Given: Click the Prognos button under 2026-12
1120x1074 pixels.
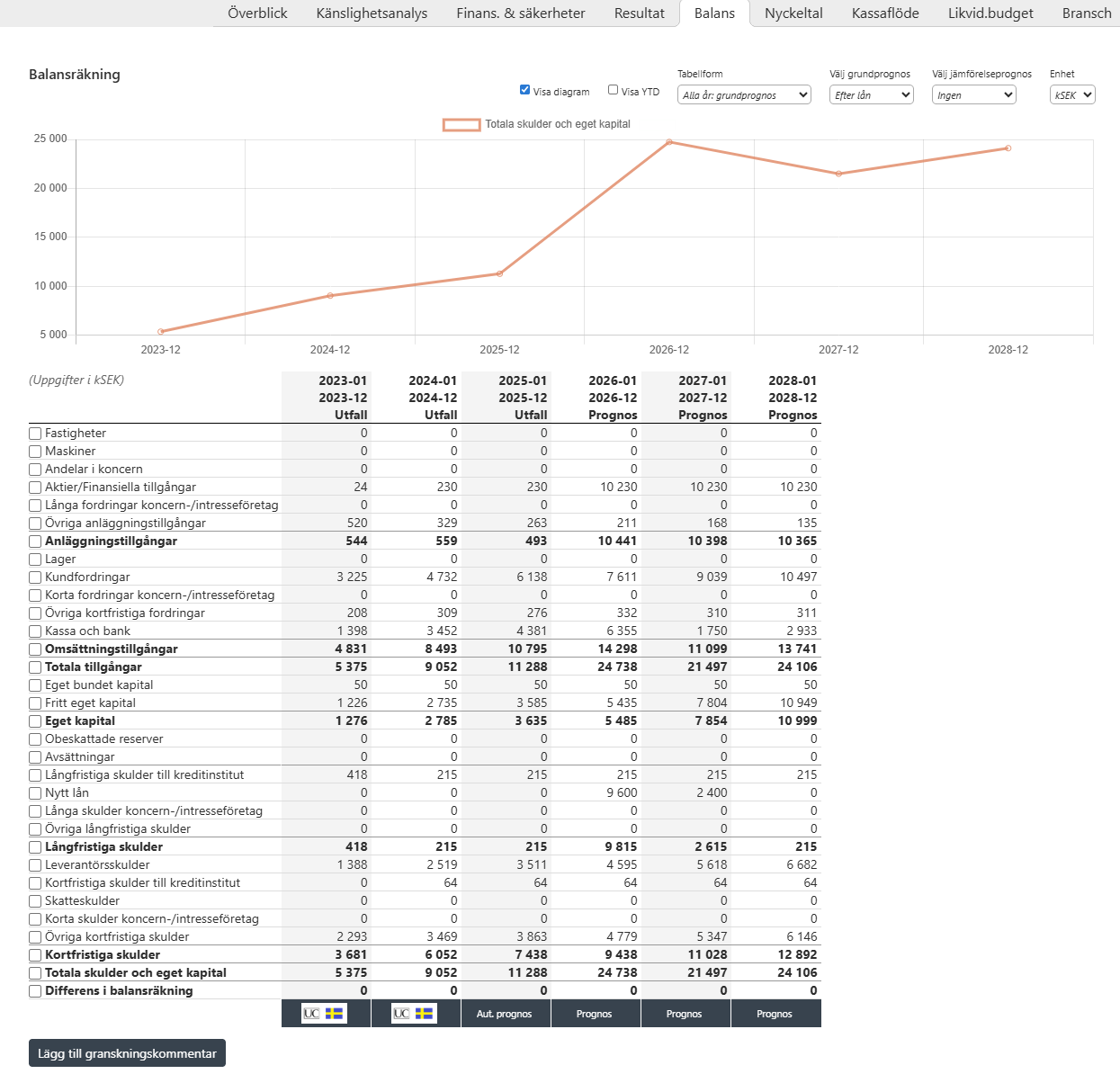Looking at the screenshot, I should coord(595,1014).
